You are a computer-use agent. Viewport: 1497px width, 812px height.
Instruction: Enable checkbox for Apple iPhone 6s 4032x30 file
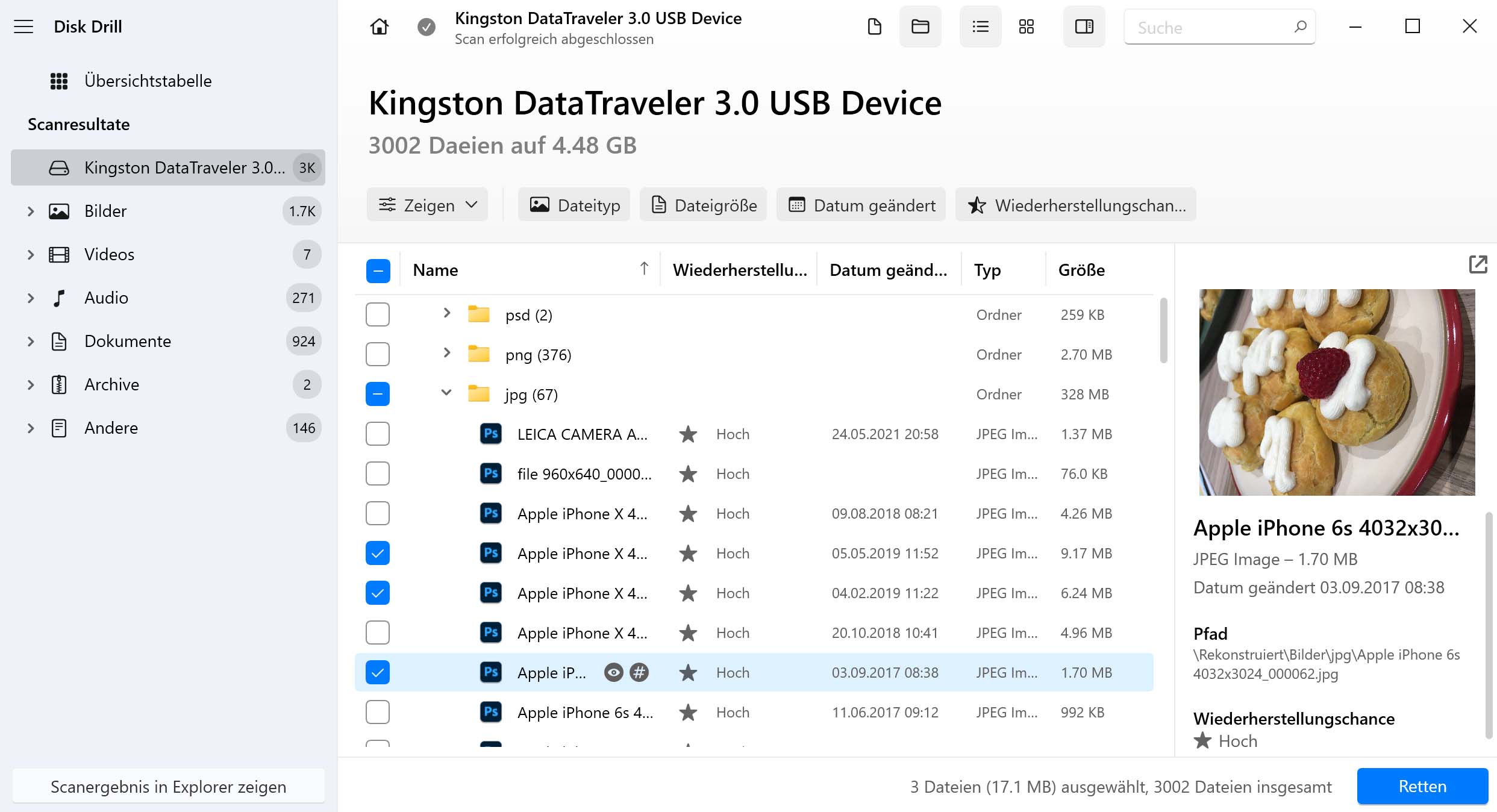[x=377, y=712]
